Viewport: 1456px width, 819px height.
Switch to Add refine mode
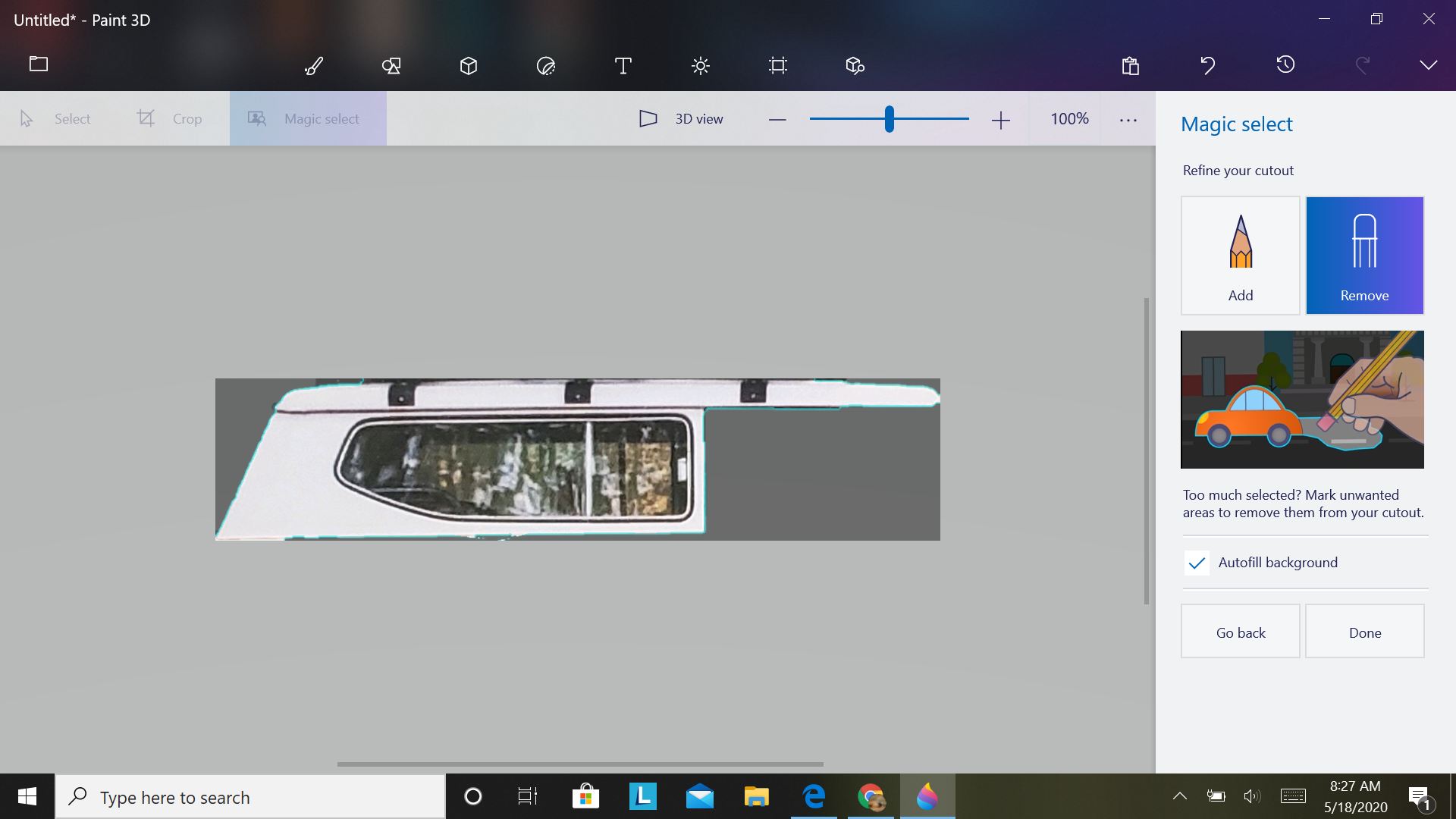1240,256
